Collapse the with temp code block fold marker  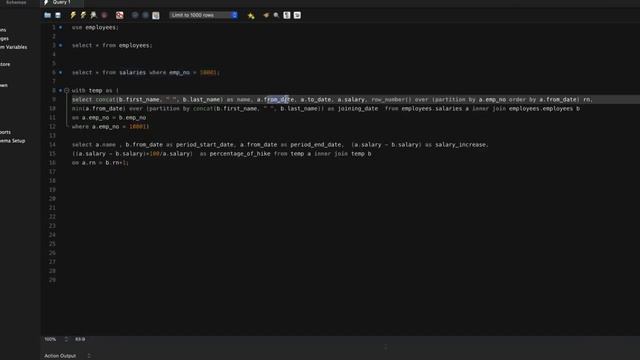[67, 91]
